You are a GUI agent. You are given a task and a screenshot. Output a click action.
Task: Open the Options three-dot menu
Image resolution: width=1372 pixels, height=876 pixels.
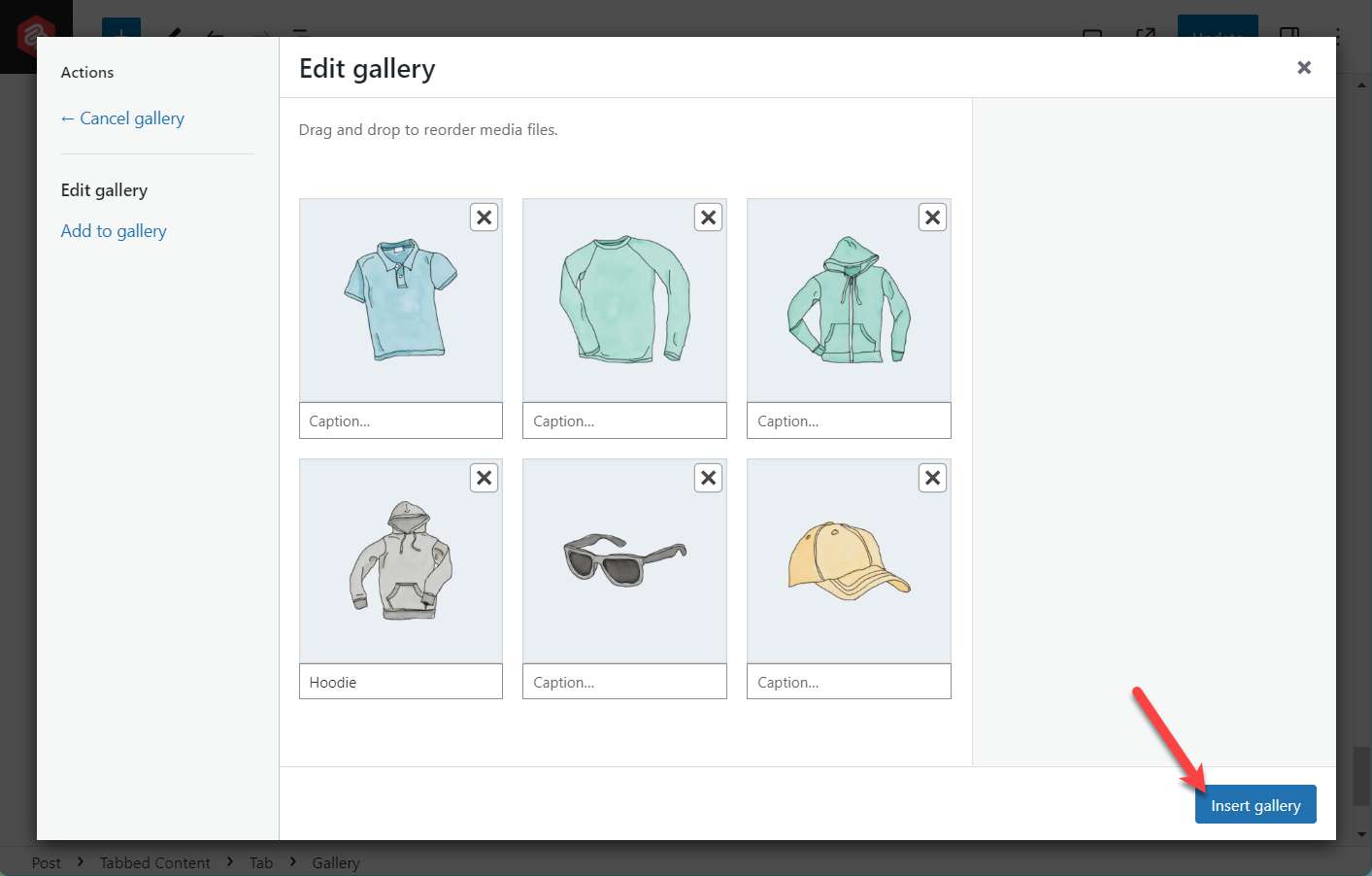coord(1337,37)
